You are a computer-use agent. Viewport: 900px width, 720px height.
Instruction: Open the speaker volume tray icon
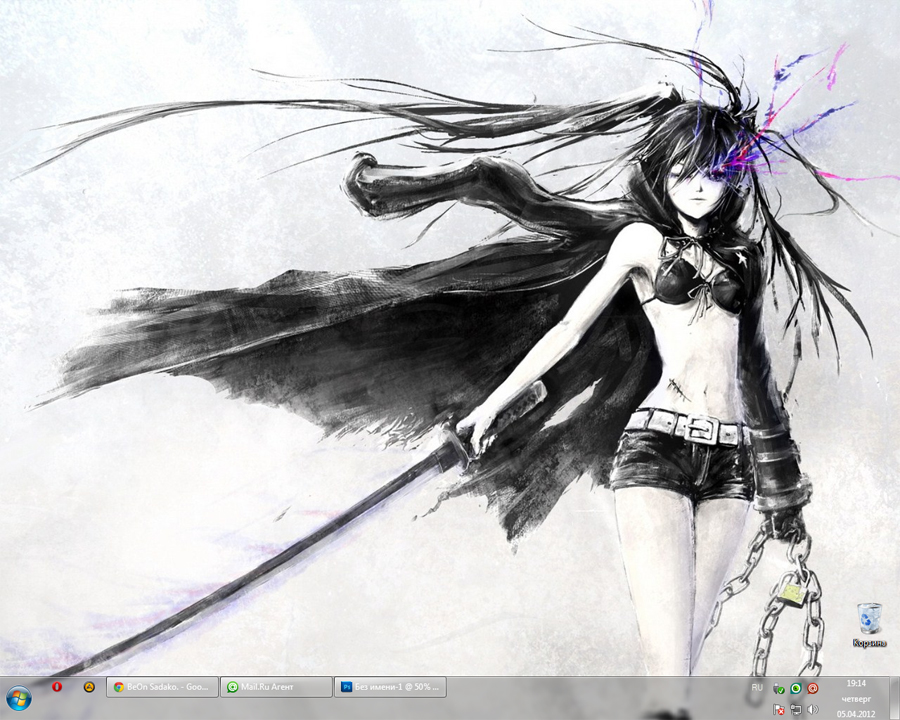pos(813,710)
